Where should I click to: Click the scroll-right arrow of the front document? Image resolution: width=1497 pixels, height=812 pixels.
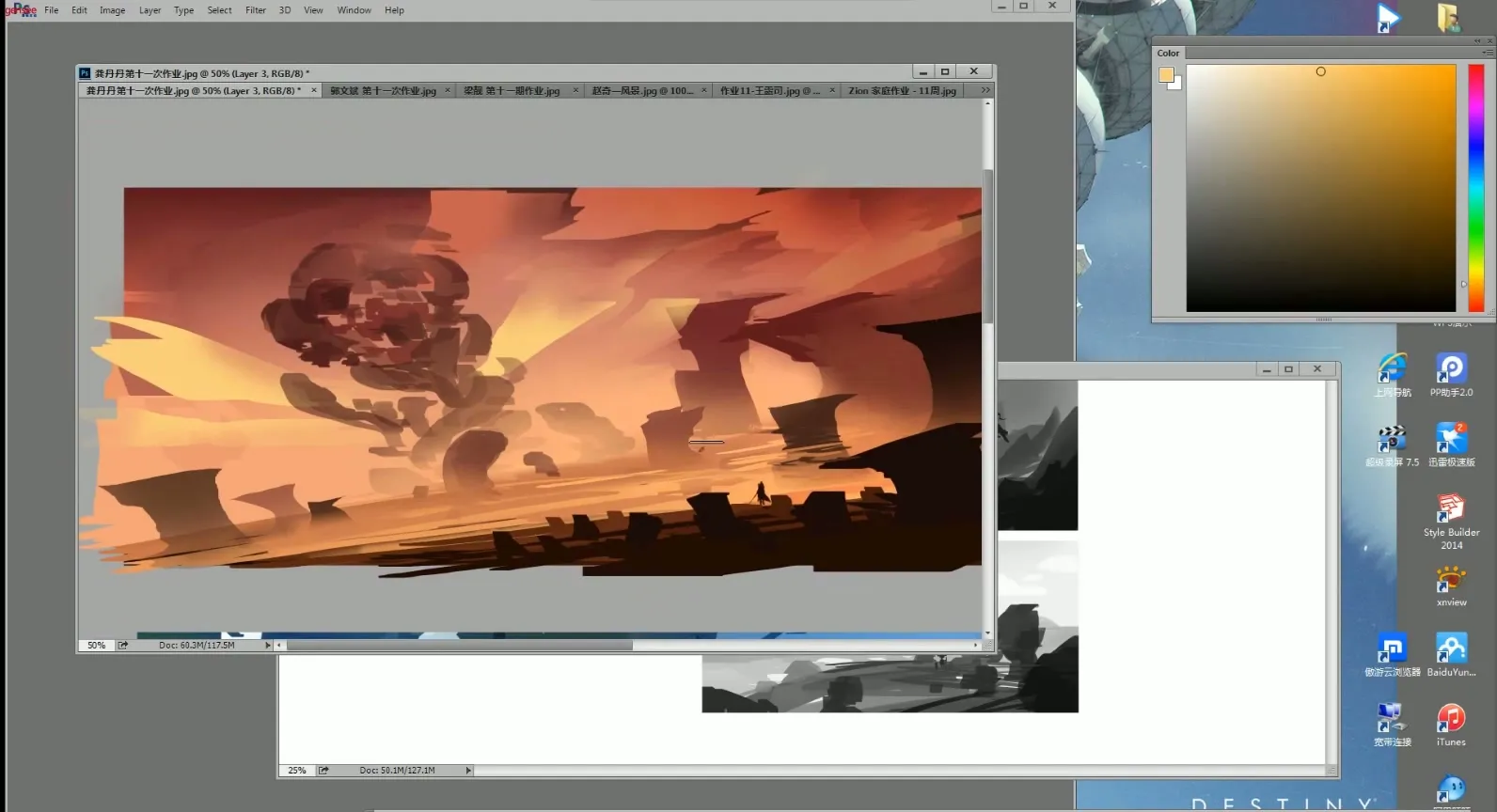point(975,646)
